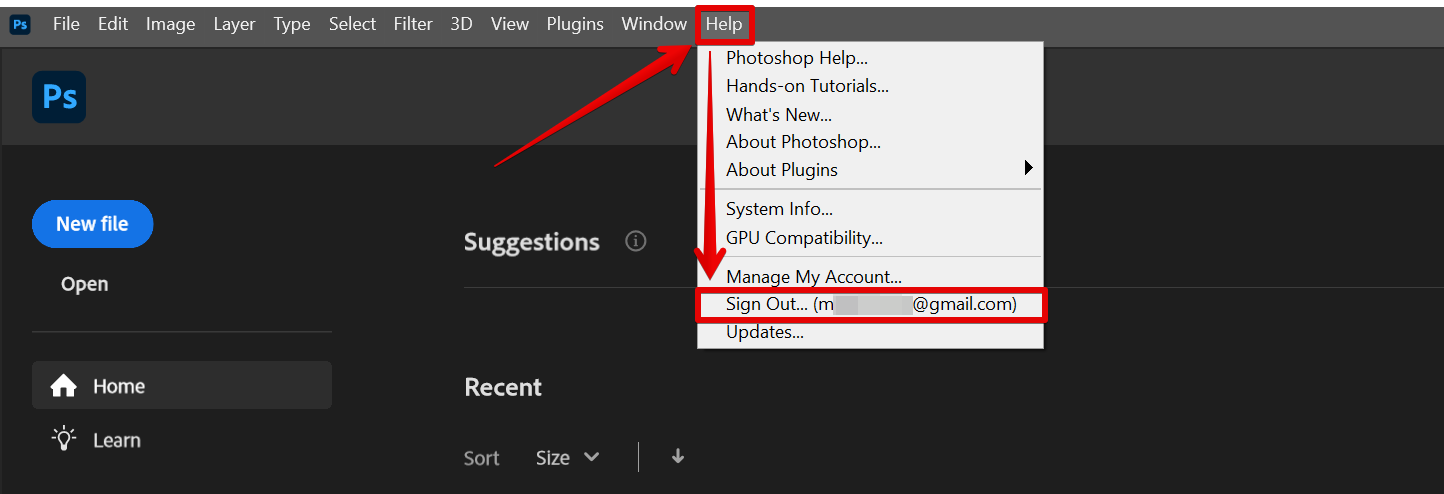This screenshot has width=1444, height=494.
Task: Click the Learn lightbulb icon
Action: tap(64, 439)
